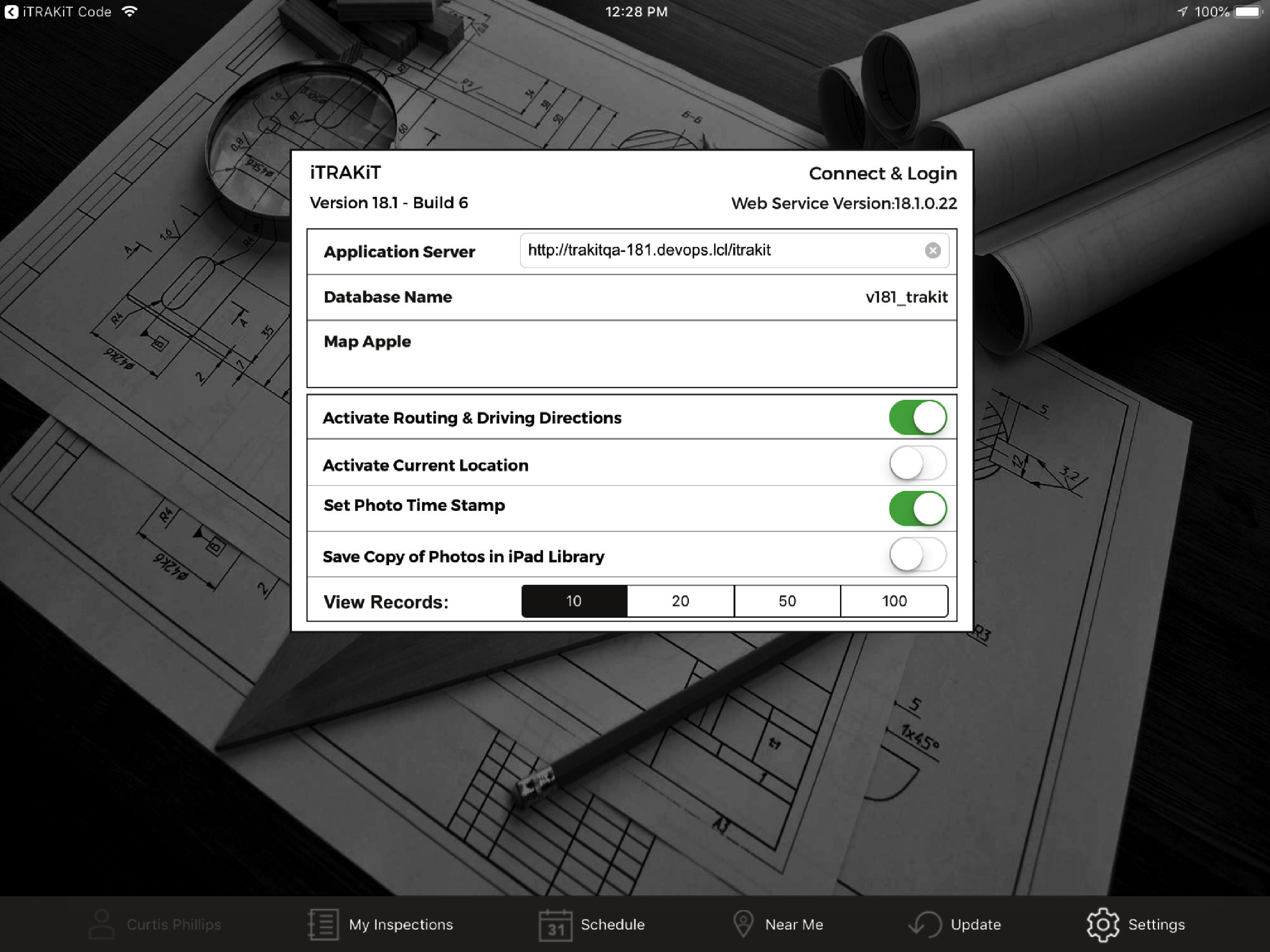Screen dimensions: 1270x952
Task: Tap the Update tab label
Action: (975, 925)
